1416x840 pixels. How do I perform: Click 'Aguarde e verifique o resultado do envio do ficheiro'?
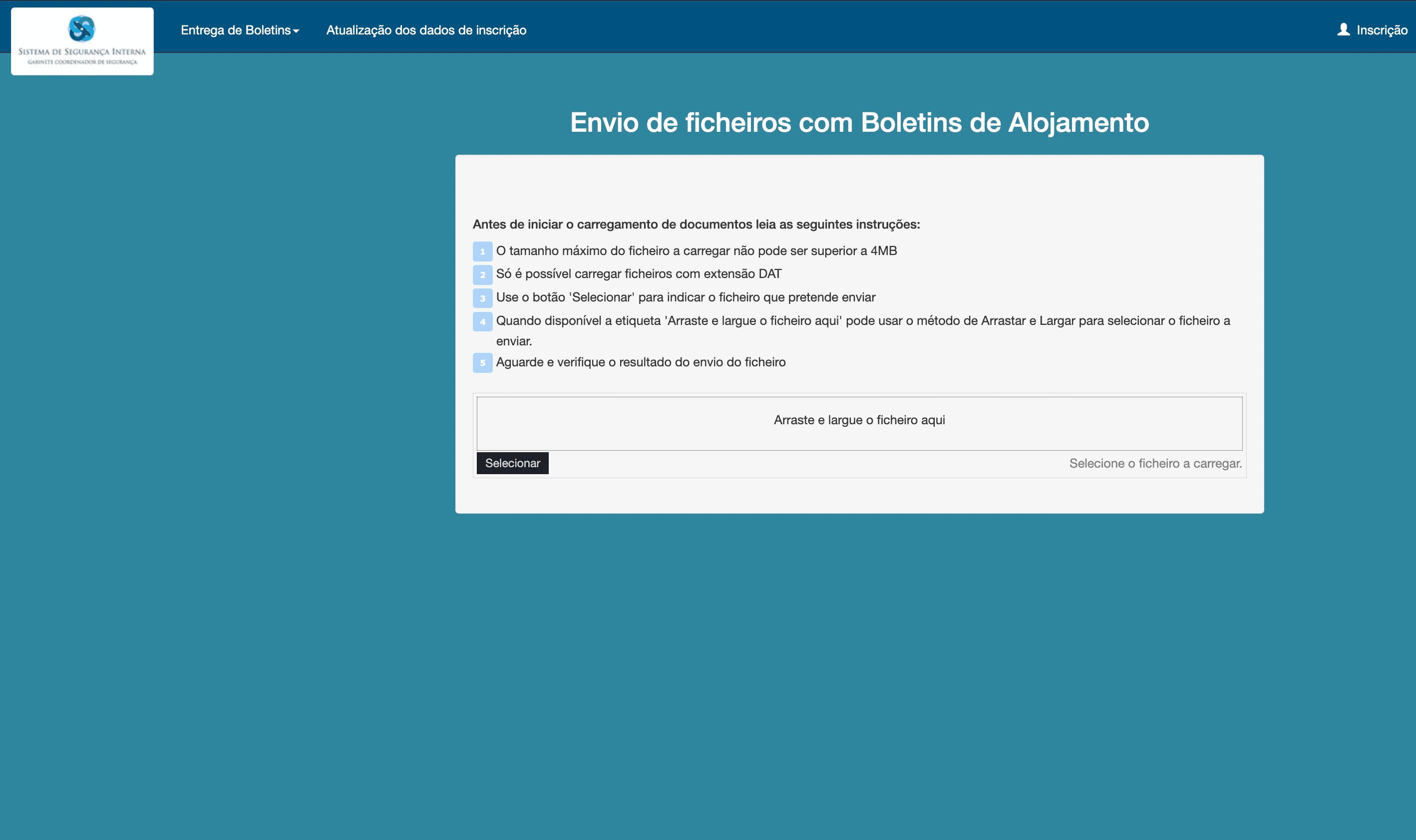[x=641, y=362]
